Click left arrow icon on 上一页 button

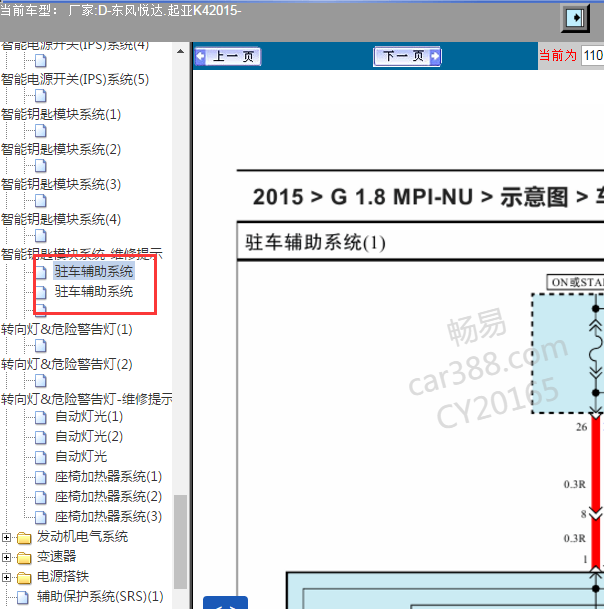click(200, 57)
